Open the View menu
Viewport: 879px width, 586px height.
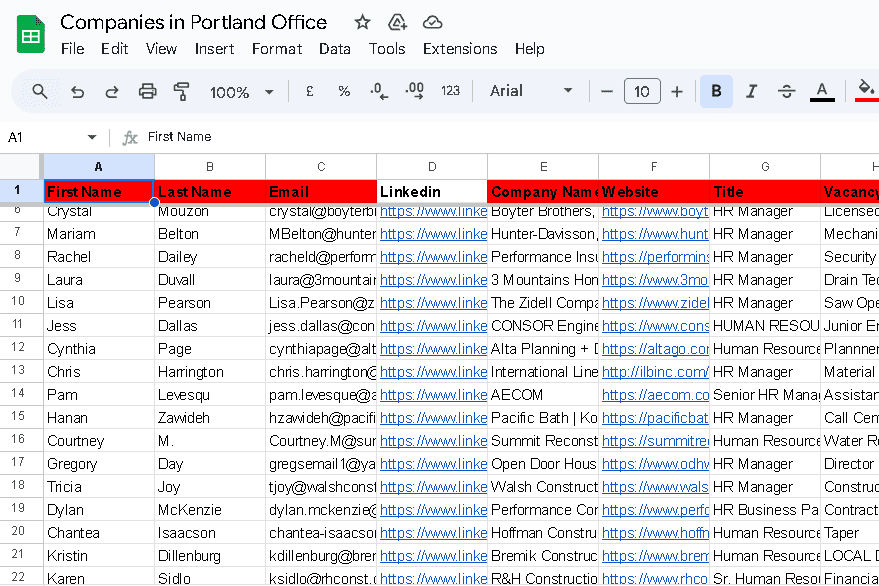pyautogui.click(x=161, y=49)
